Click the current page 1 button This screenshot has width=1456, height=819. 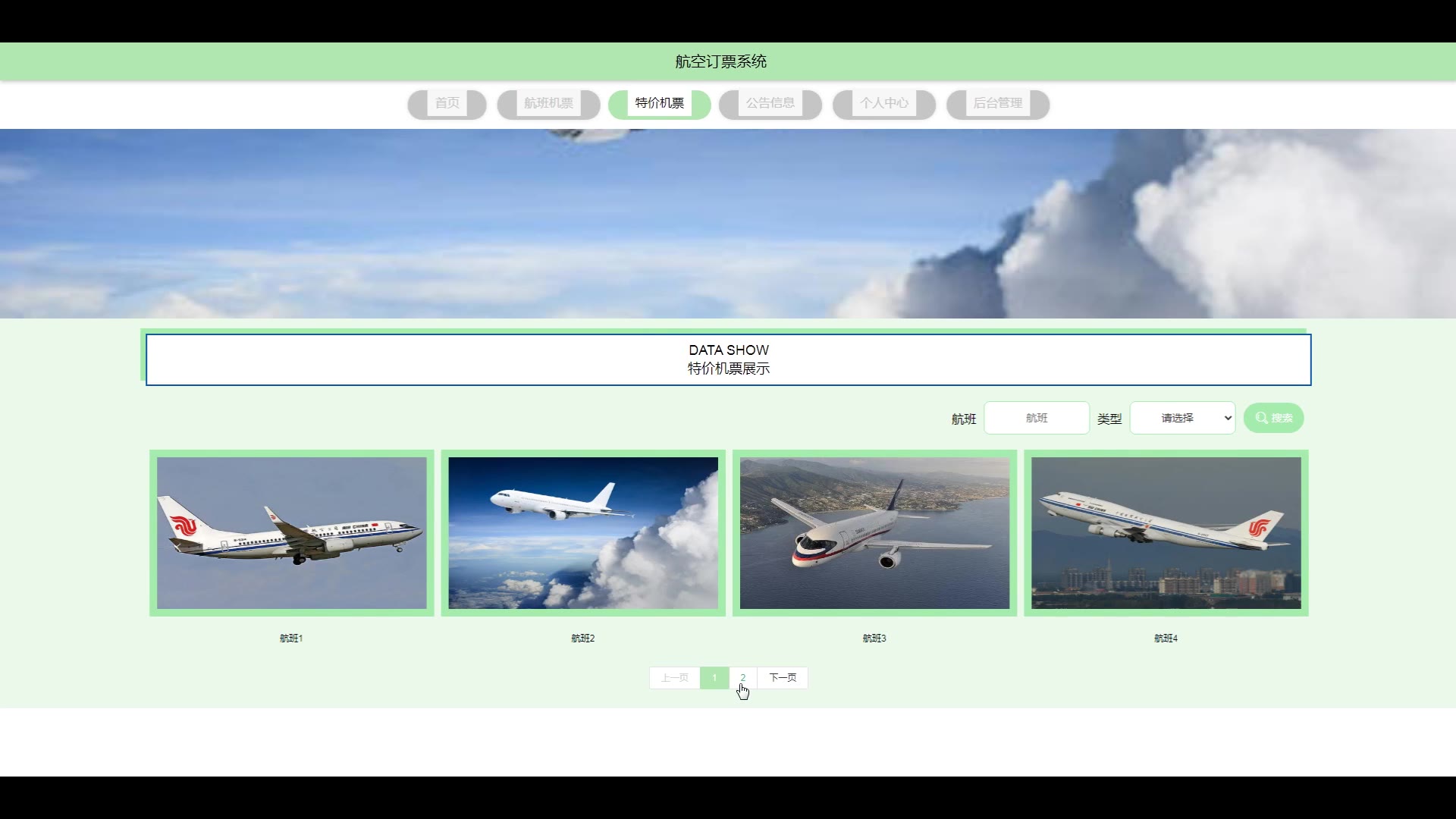(714, 677)
